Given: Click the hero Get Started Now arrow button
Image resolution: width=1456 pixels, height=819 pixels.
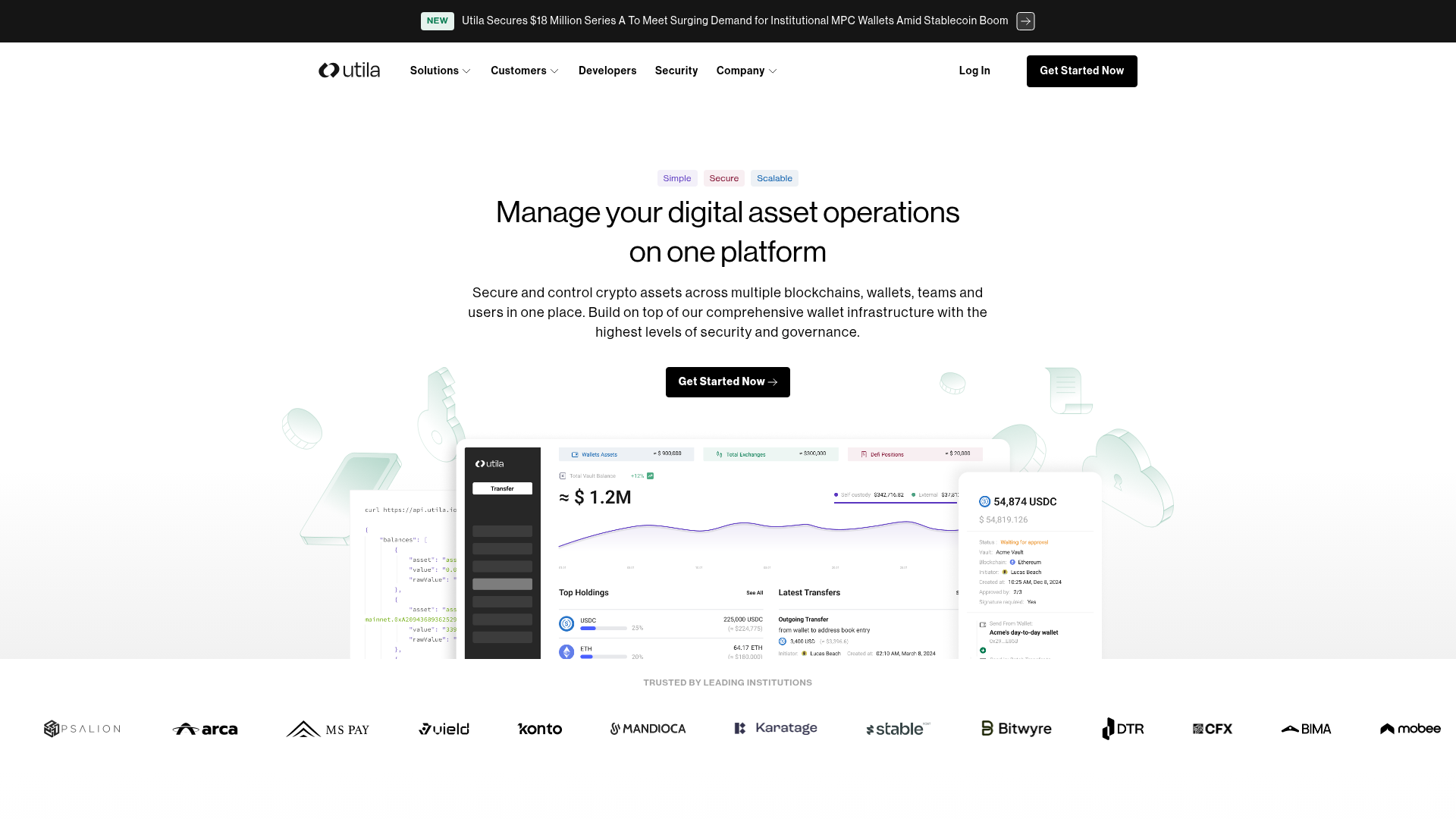Looking at the screenshot, I should (x=728, y=382).
